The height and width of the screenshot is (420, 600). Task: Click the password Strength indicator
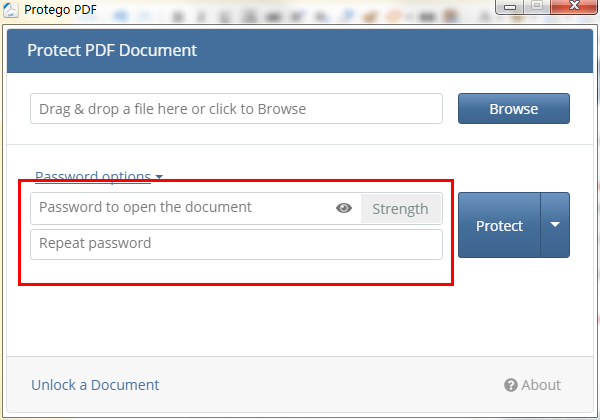click(400, 208)
